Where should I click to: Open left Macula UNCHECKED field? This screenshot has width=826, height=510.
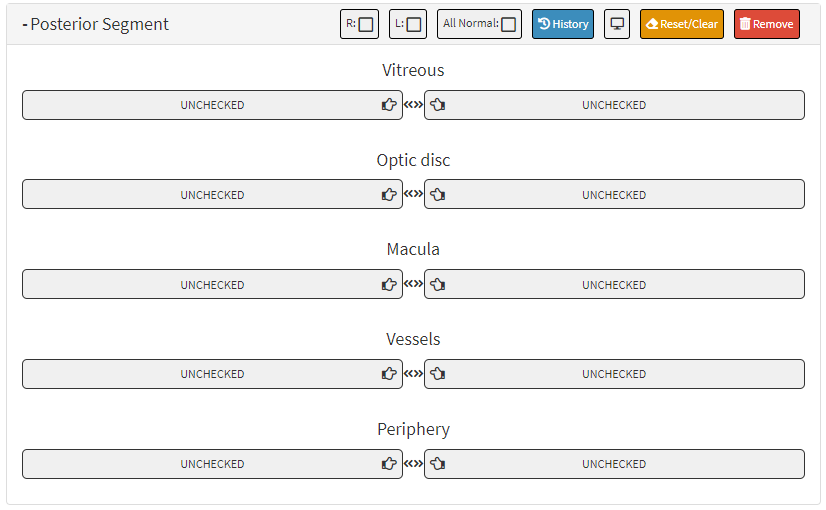[x=614, y=285]
